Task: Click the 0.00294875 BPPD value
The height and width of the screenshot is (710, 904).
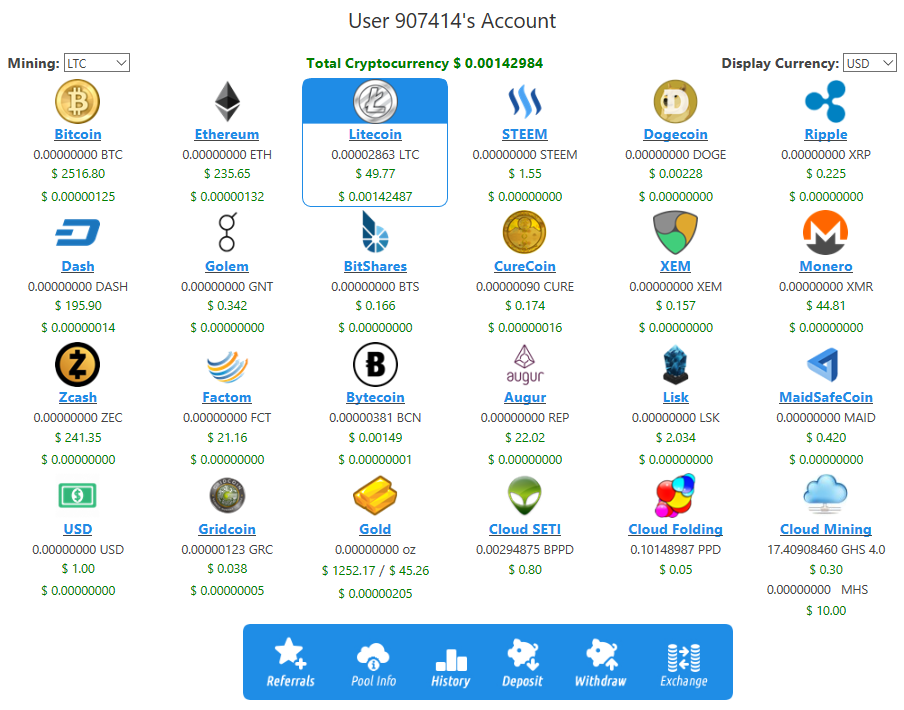Action: [525, 550]
